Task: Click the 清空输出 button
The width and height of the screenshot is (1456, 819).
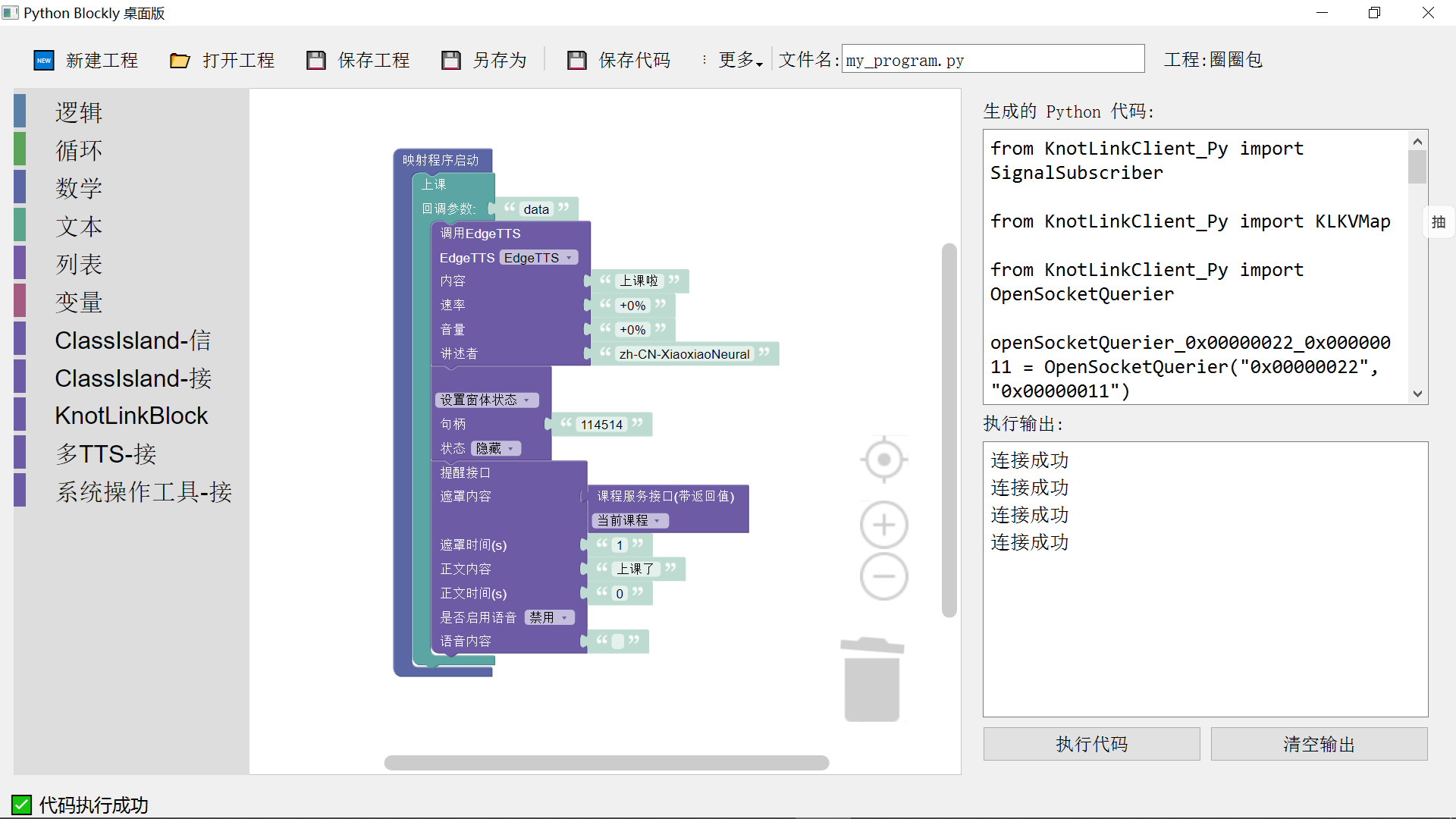Action: 1319,744
